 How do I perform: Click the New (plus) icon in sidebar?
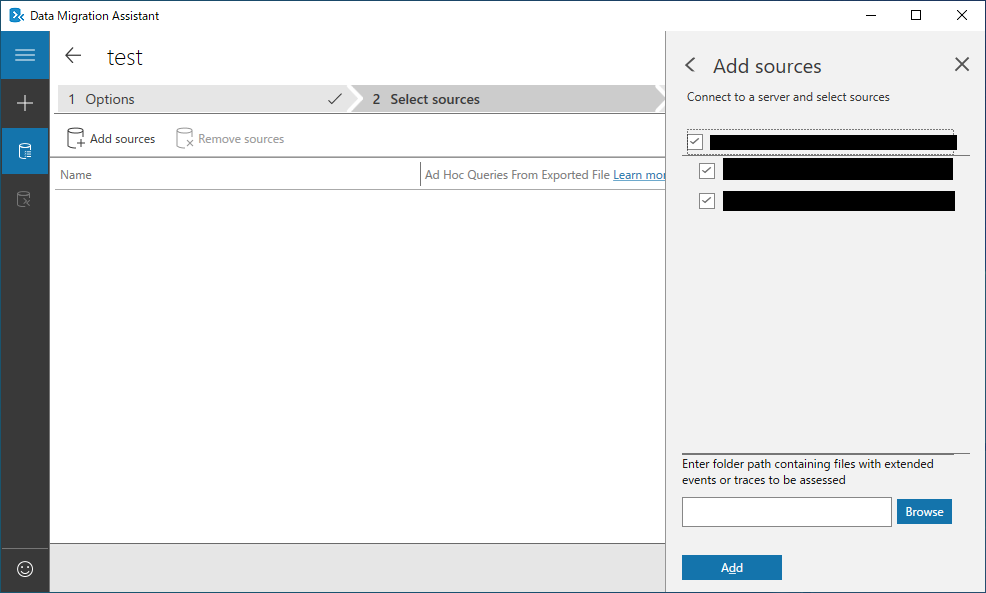[25, 103]
